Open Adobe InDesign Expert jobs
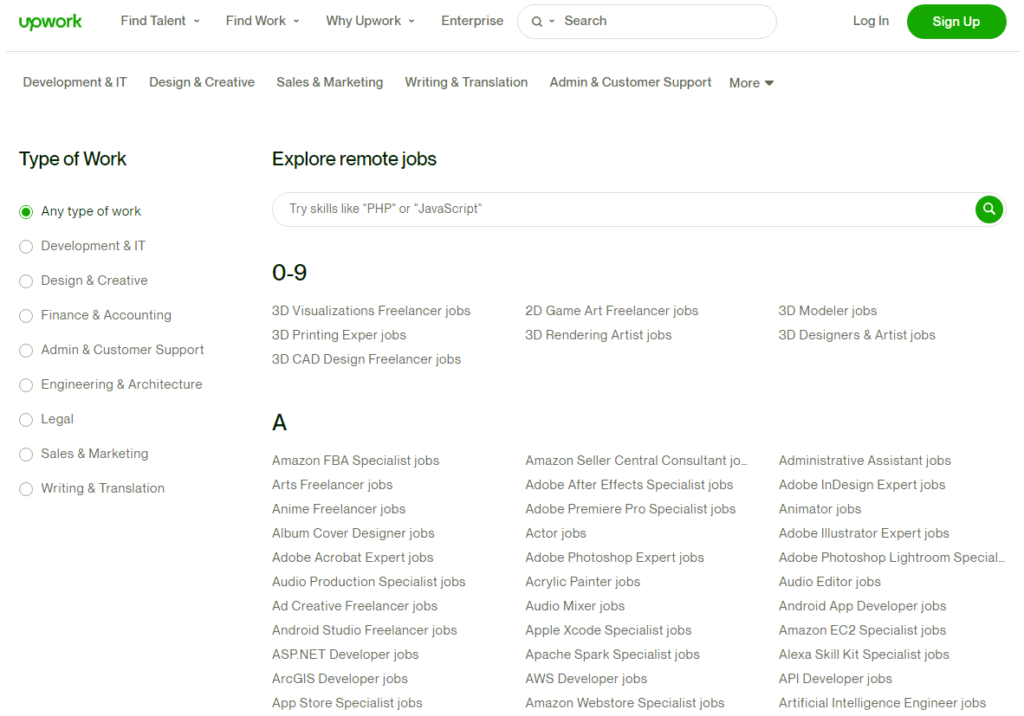 (x=862, y=485)
